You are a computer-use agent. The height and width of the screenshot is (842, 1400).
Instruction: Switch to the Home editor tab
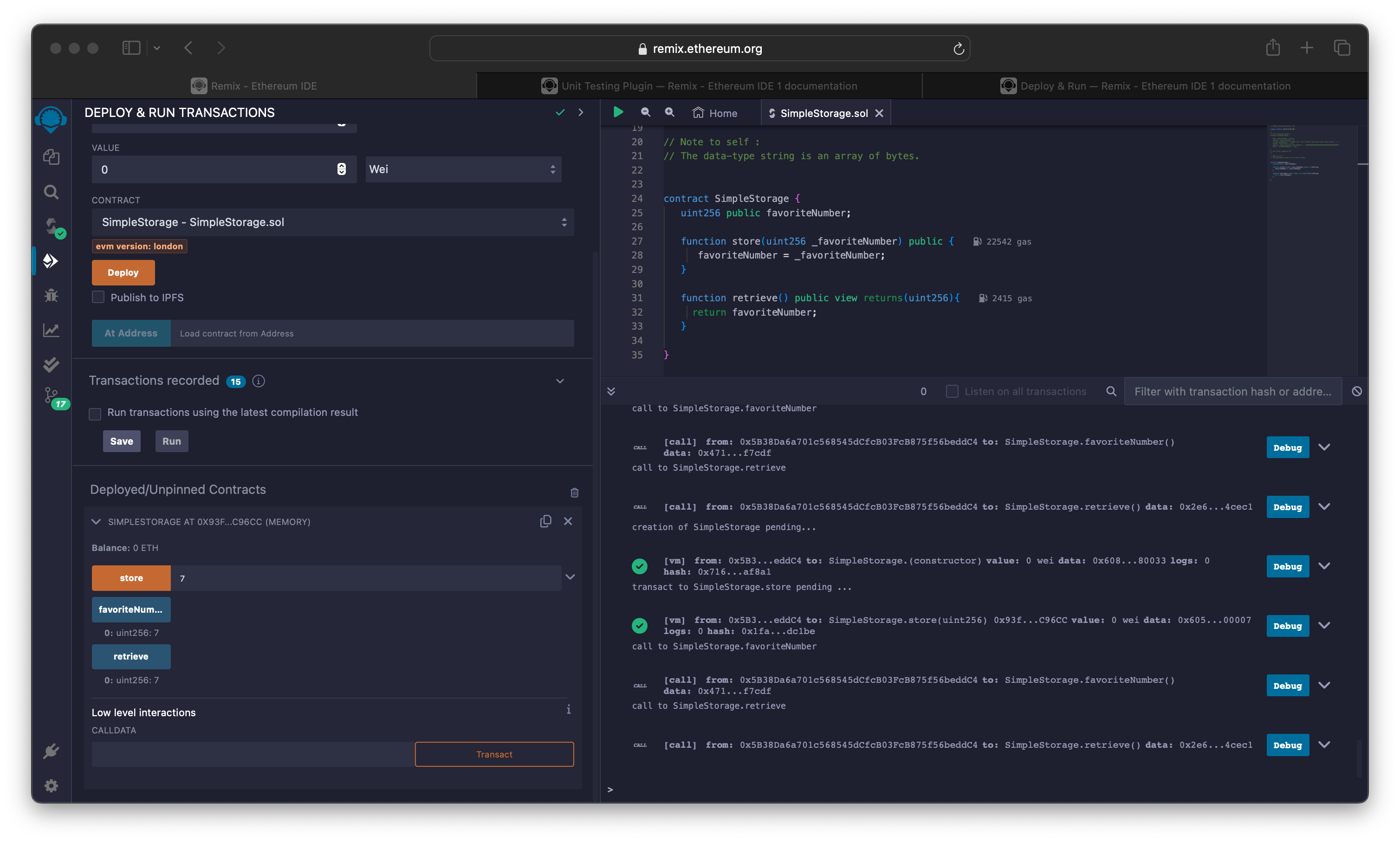(715, 113)
